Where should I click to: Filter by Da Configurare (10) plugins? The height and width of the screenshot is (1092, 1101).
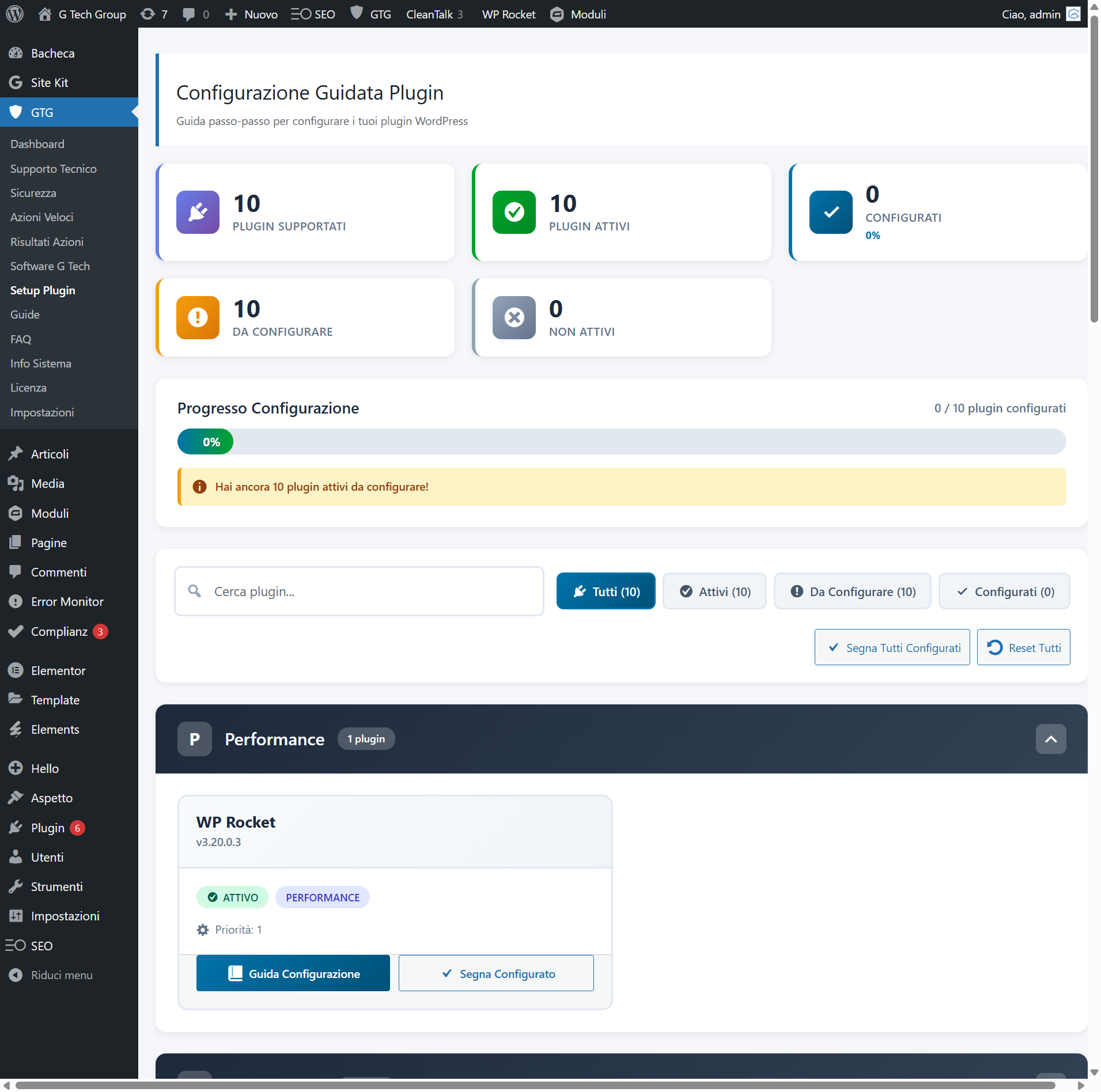click(852, 591)
